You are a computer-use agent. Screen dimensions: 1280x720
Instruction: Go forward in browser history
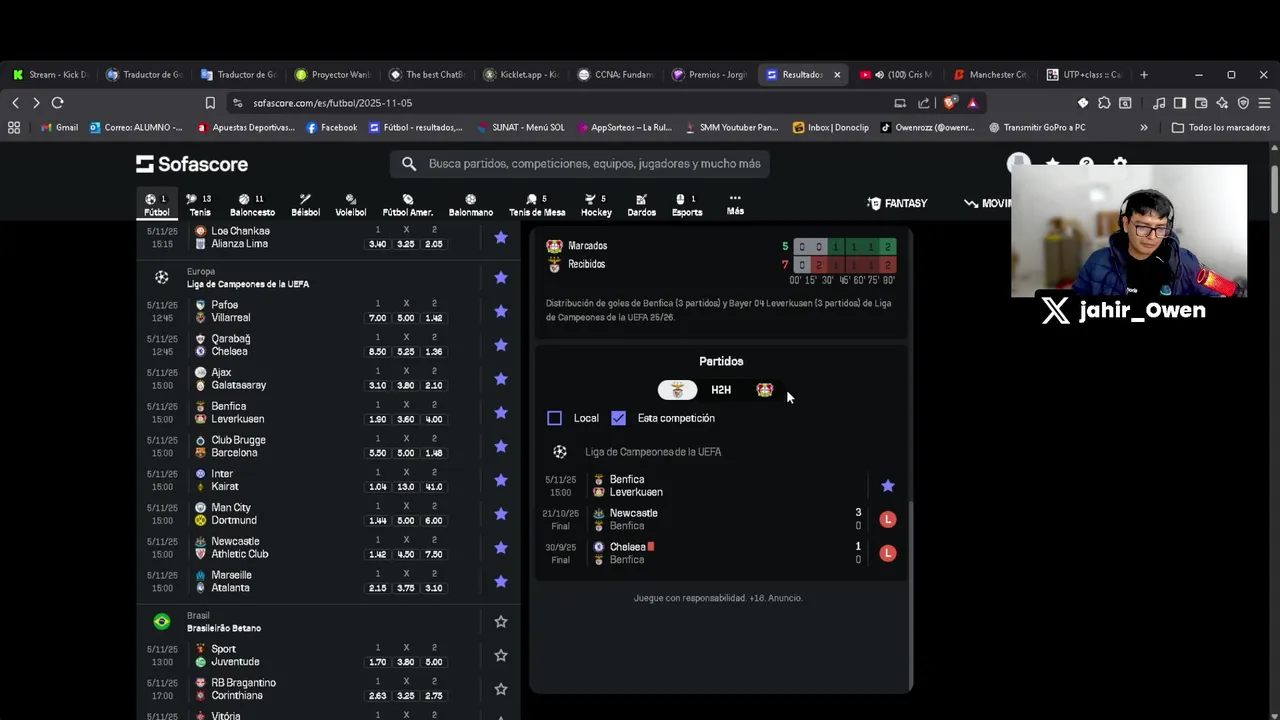[x=36, y=103]
